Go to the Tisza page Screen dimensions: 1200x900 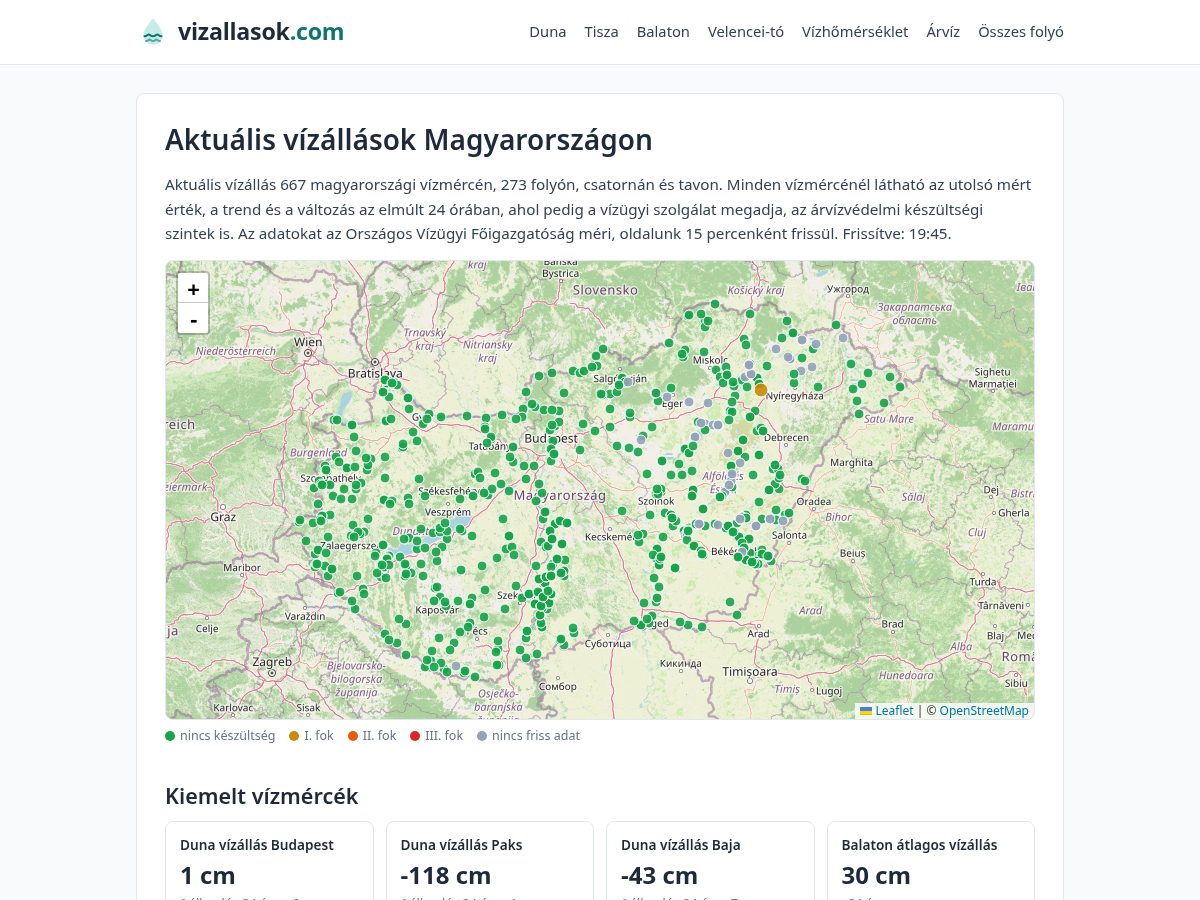pyautogui.click(x=602, y=32)
